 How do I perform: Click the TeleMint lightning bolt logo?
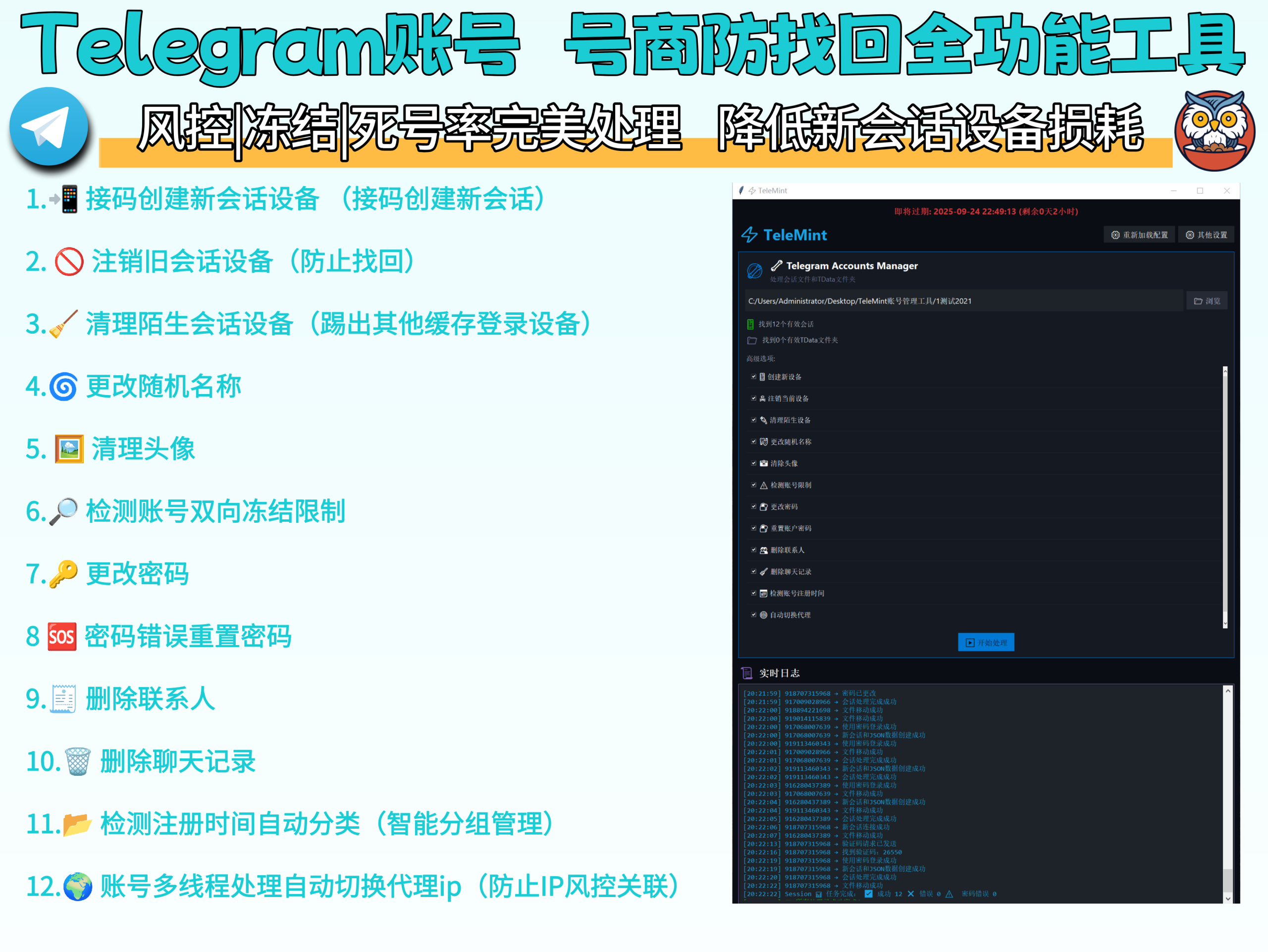coord(749,235)
